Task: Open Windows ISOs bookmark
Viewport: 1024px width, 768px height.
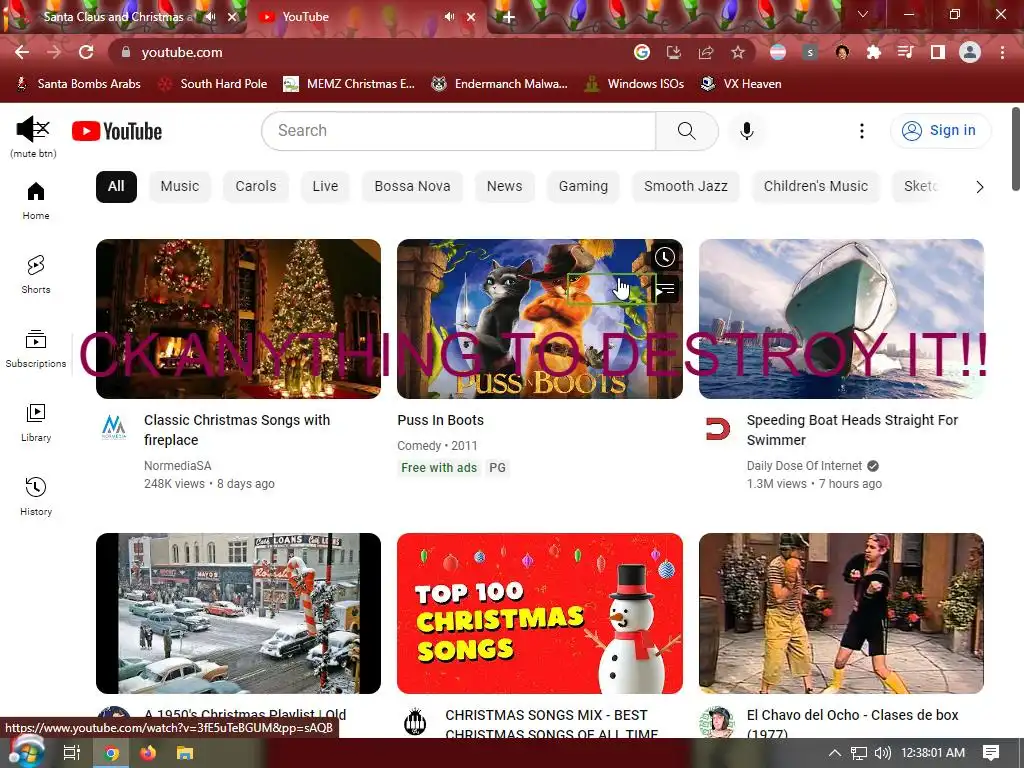Action: pyautogui.click(x=634, y=84)
